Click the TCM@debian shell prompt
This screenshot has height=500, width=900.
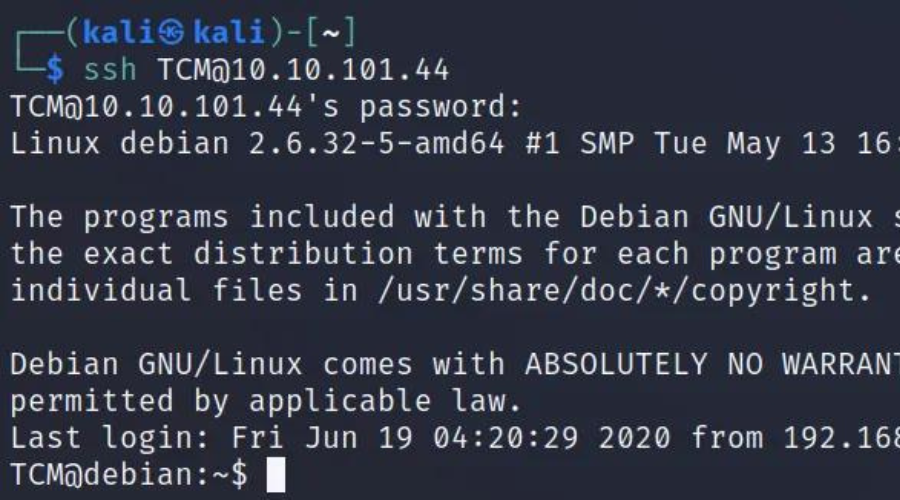pyautogui.click(x=129, y=475)
